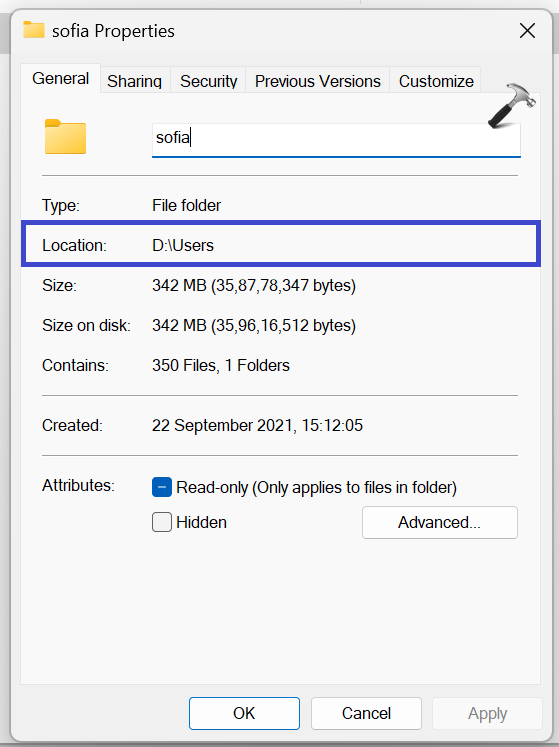The image size is (559, 747).
Task: Click the 350 Files, 1 Folders text
Action: pyautogui.click(x=221, y=365)
